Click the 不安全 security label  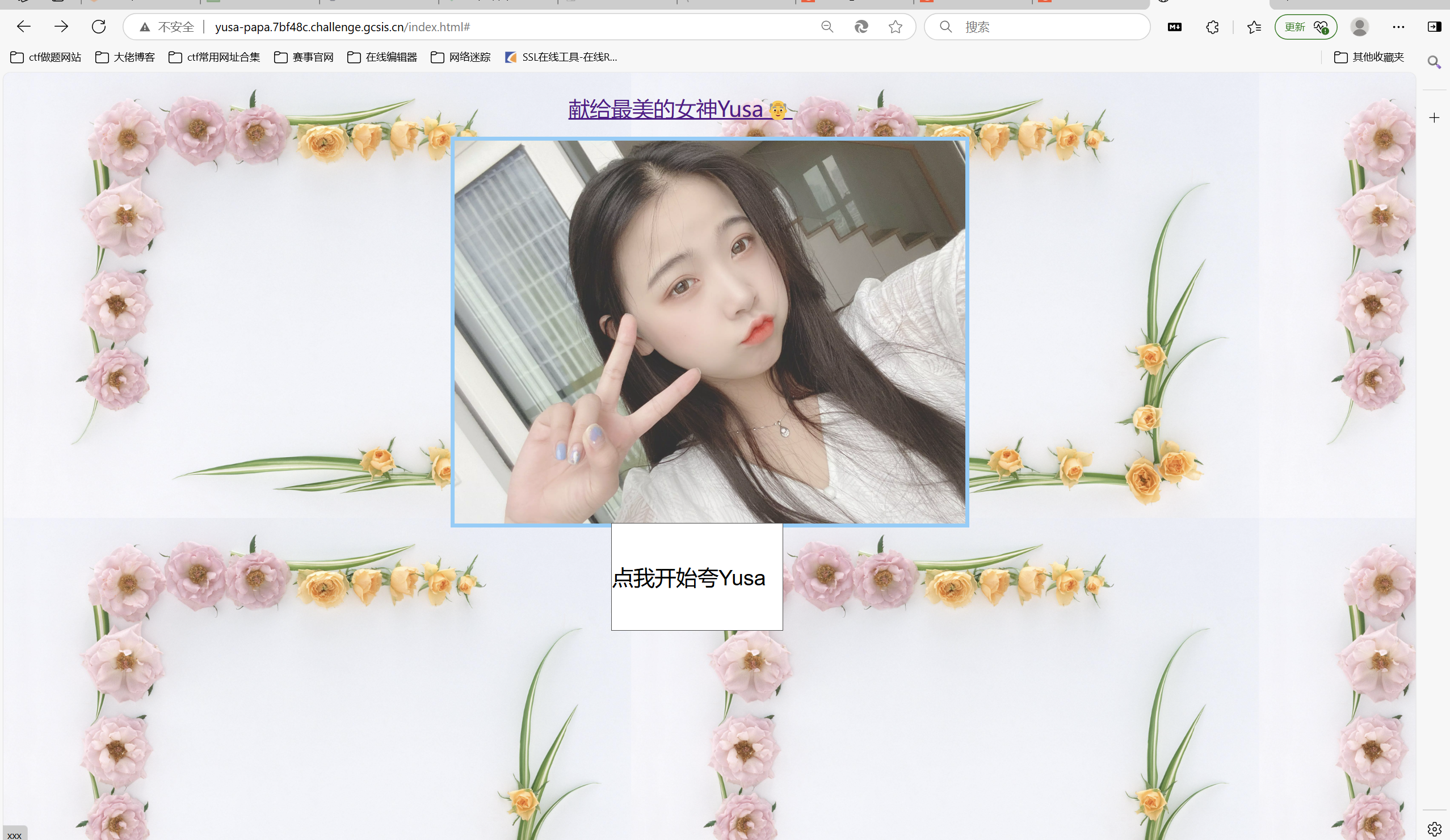pos(176,27)
